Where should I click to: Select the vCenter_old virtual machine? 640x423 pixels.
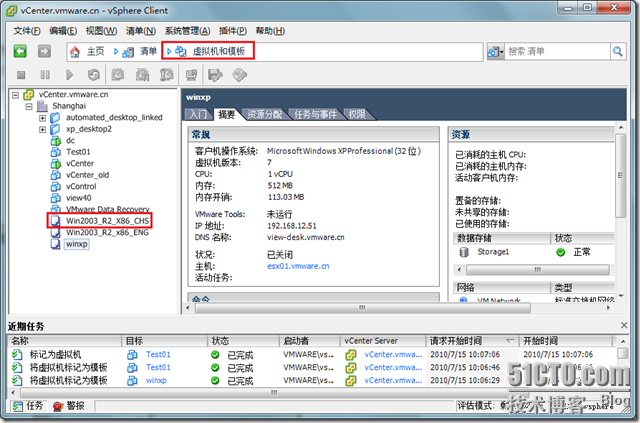pyautogui.click(x=87, y=175)
